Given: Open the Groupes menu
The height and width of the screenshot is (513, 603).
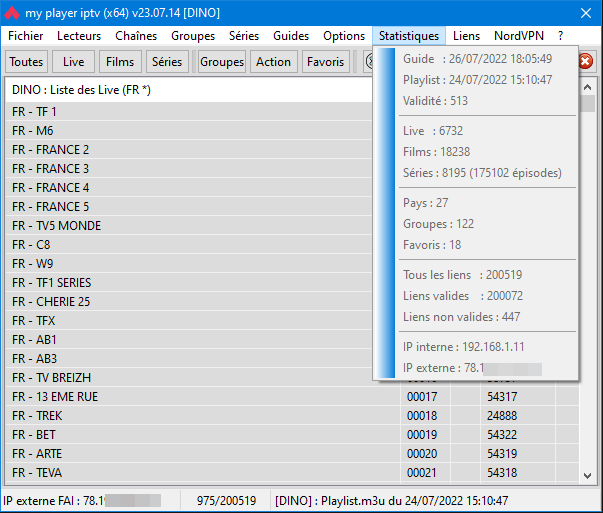Looking at the screenshot, I should (193, 36).
